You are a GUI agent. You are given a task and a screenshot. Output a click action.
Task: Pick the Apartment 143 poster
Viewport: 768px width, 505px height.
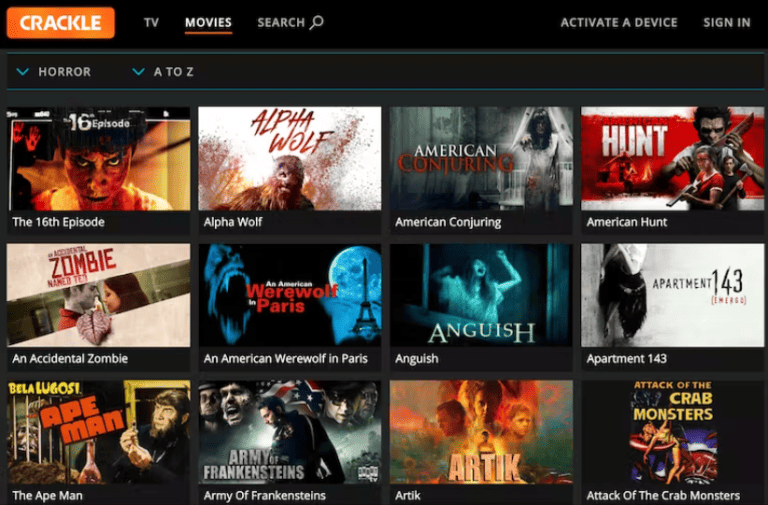[x=672, y=295]
